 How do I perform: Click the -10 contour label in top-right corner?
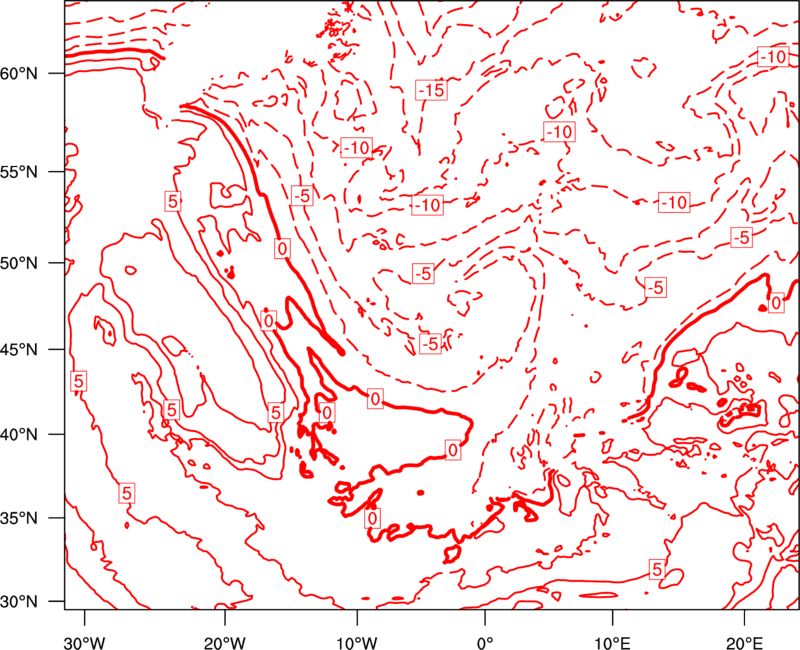(773, 57)
